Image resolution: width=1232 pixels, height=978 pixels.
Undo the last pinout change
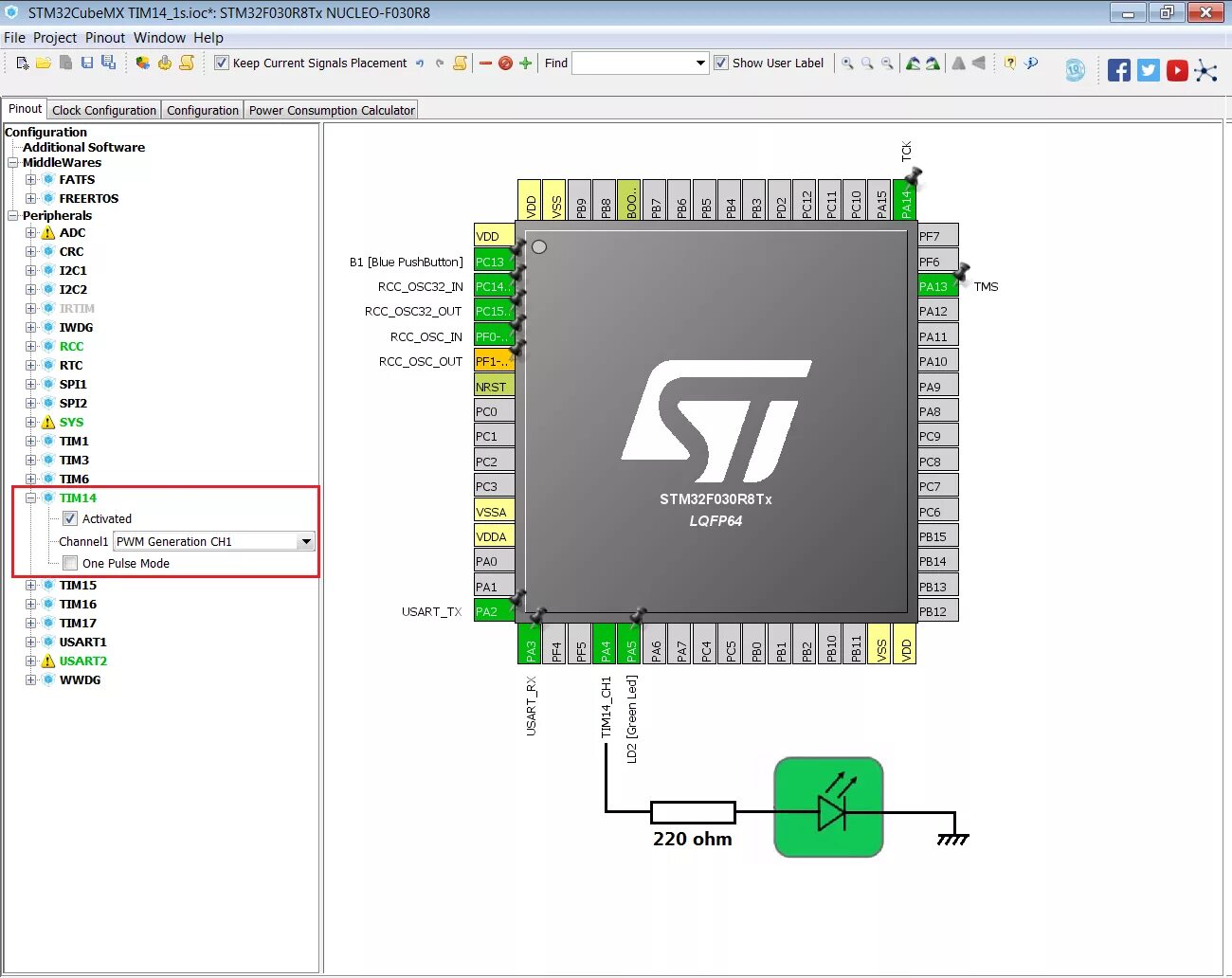click(x=420, y=63)
